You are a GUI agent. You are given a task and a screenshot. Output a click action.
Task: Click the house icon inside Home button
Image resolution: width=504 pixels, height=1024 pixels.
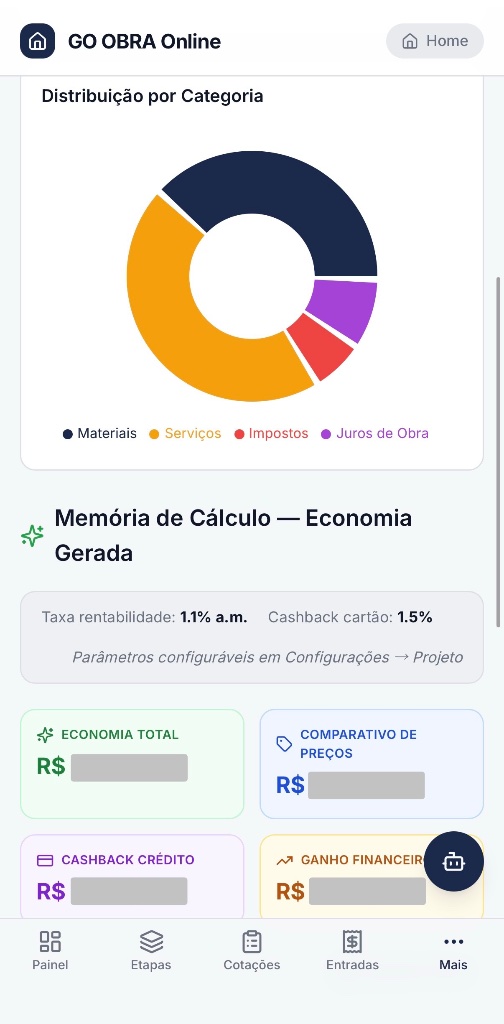coord(410,41)
